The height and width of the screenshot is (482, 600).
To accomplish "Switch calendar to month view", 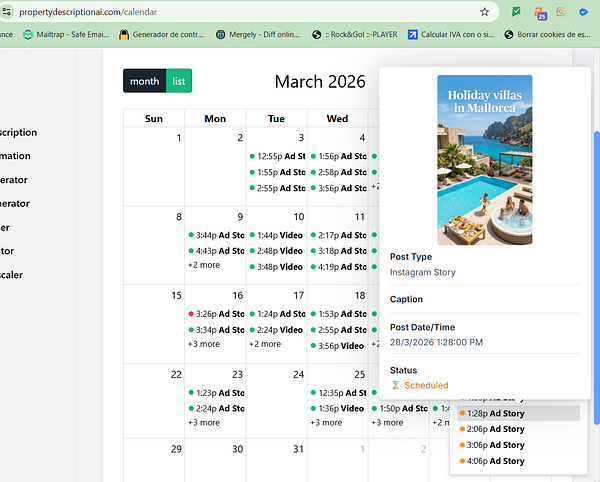I will click(x=144, y=81).
